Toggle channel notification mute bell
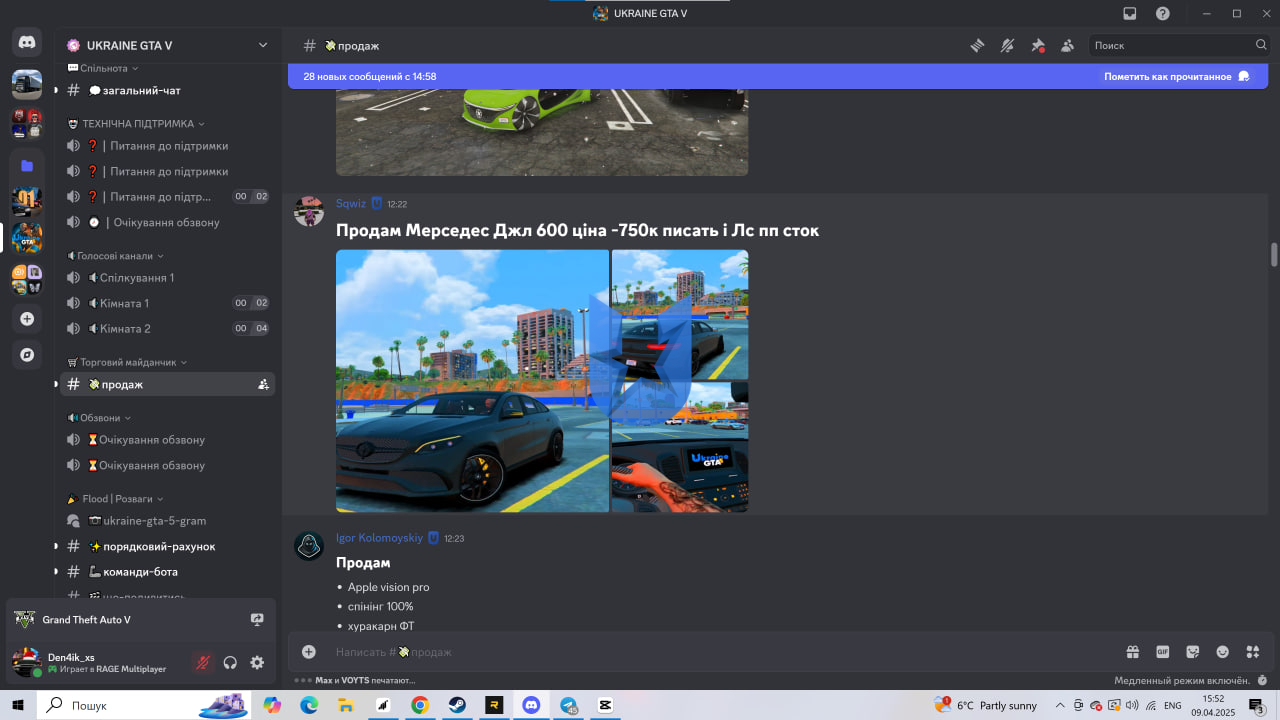This screenshot has width=1280, height=720. [1007, 46]
